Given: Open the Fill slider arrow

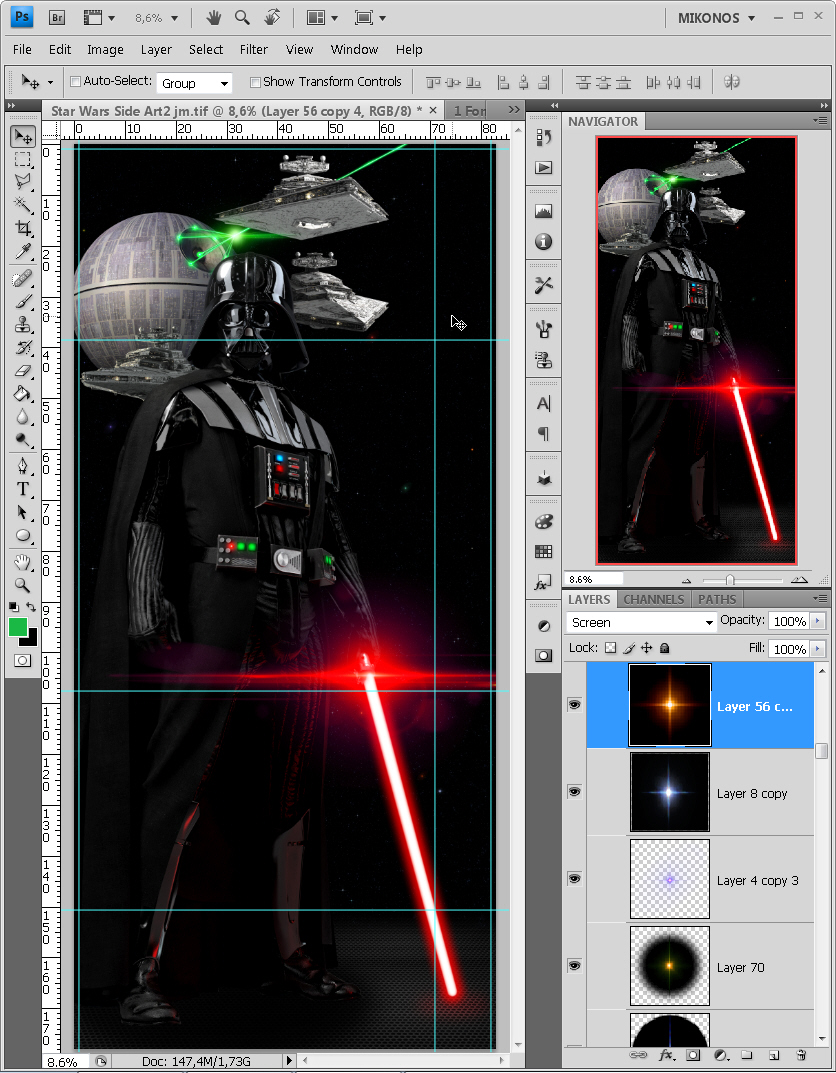Looking at the screenshot, I should [x=818, y=648].
